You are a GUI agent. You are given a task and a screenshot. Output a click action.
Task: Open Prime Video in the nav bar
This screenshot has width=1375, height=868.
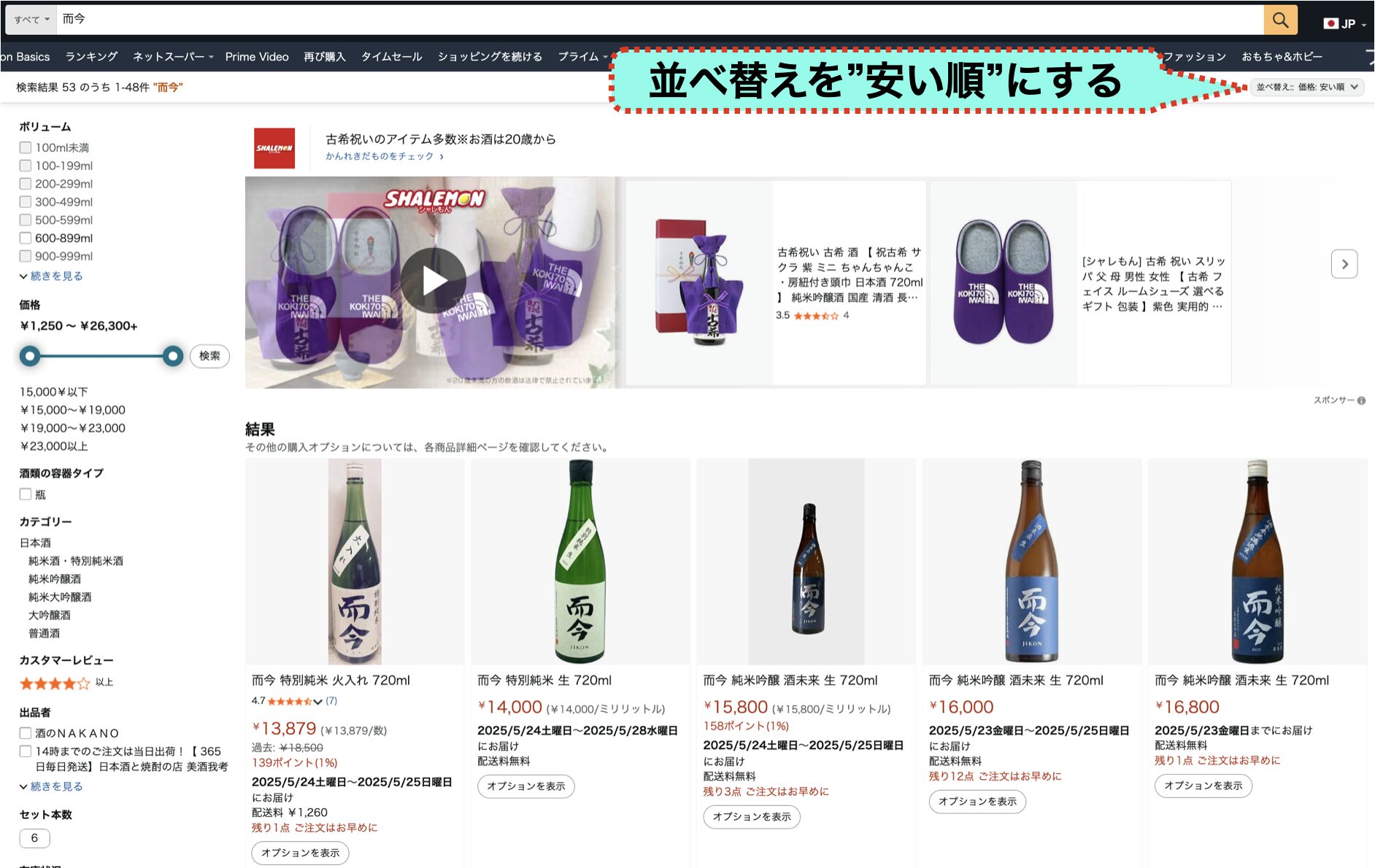click(257, 57)
